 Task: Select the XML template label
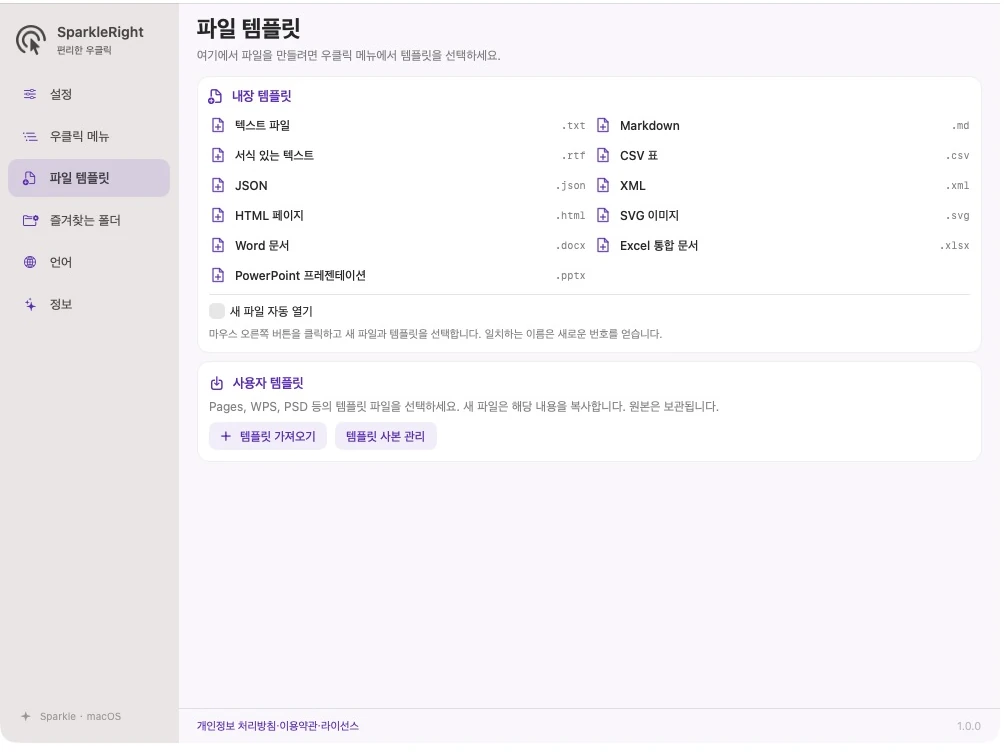tap(633, 186)
